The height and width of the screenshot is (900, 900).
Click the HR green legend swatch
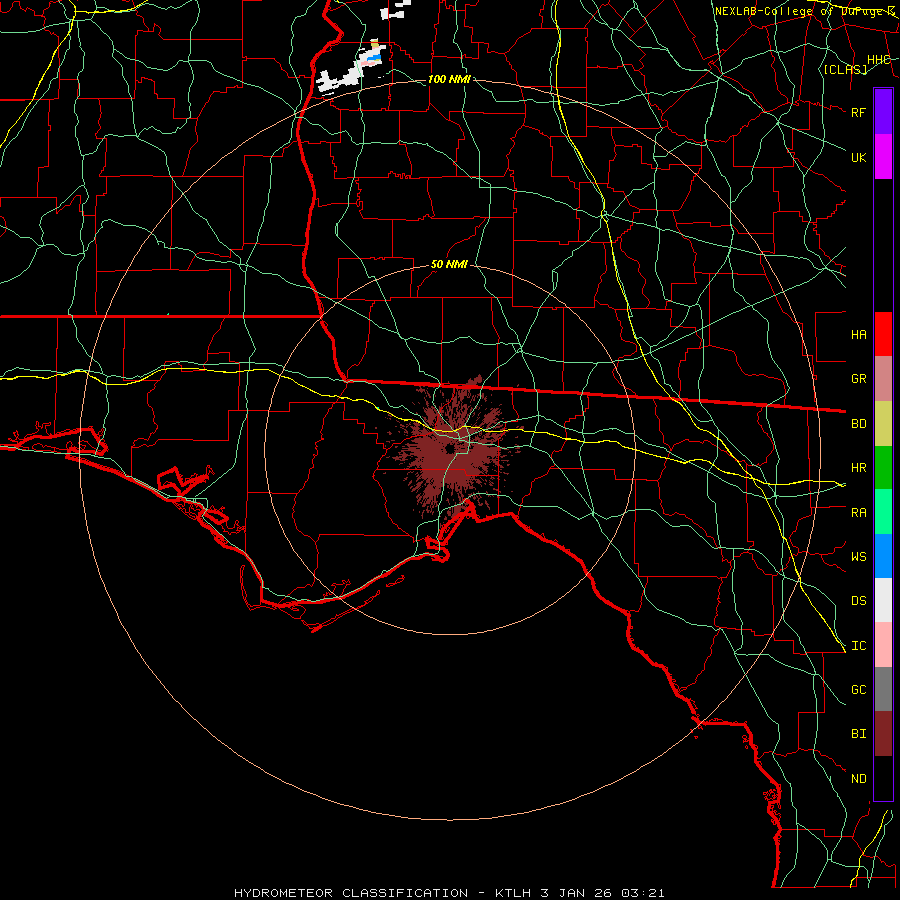point(883,468)
